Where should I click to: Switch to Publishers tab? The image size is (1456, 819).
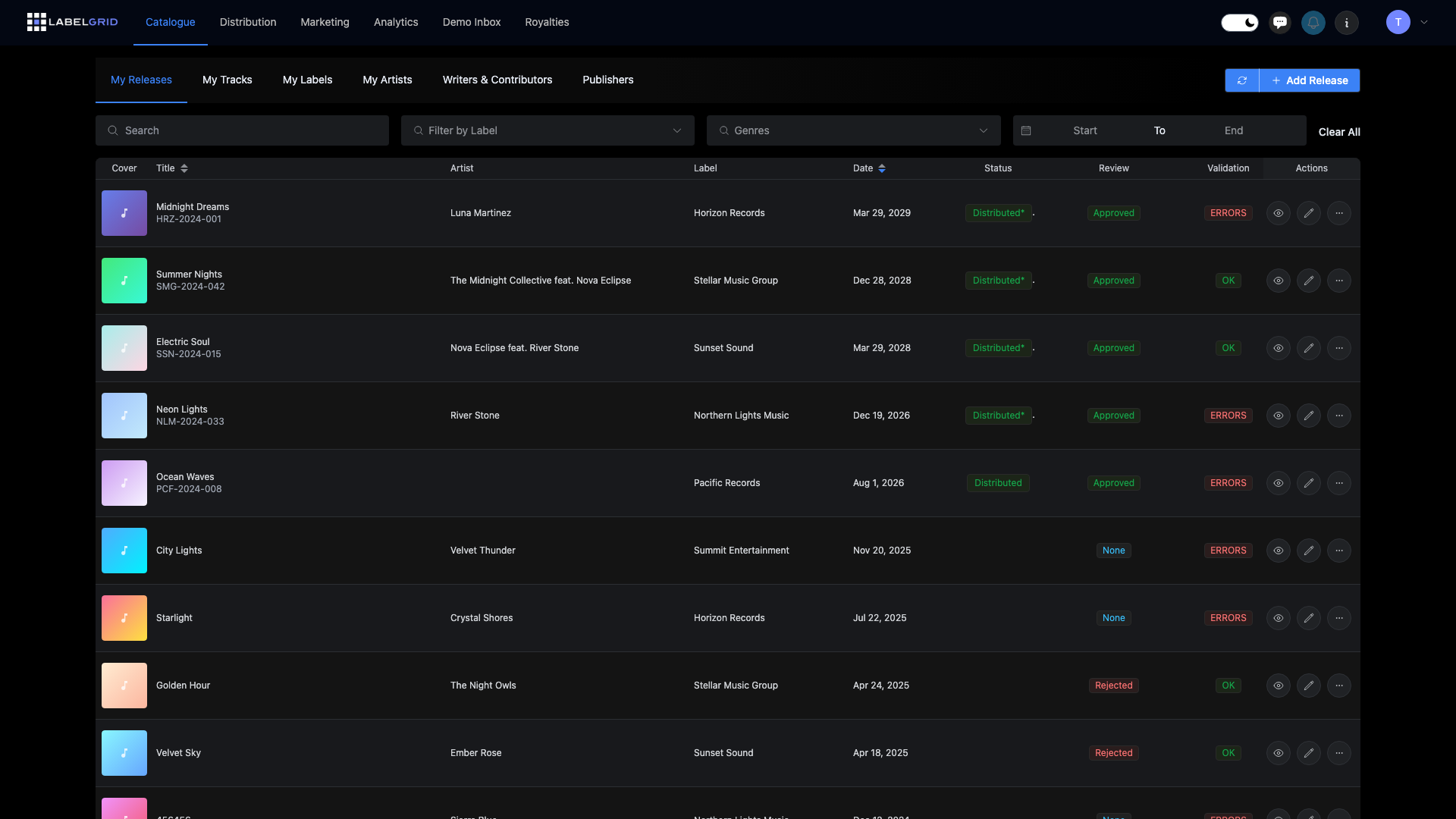pos(608,80)
